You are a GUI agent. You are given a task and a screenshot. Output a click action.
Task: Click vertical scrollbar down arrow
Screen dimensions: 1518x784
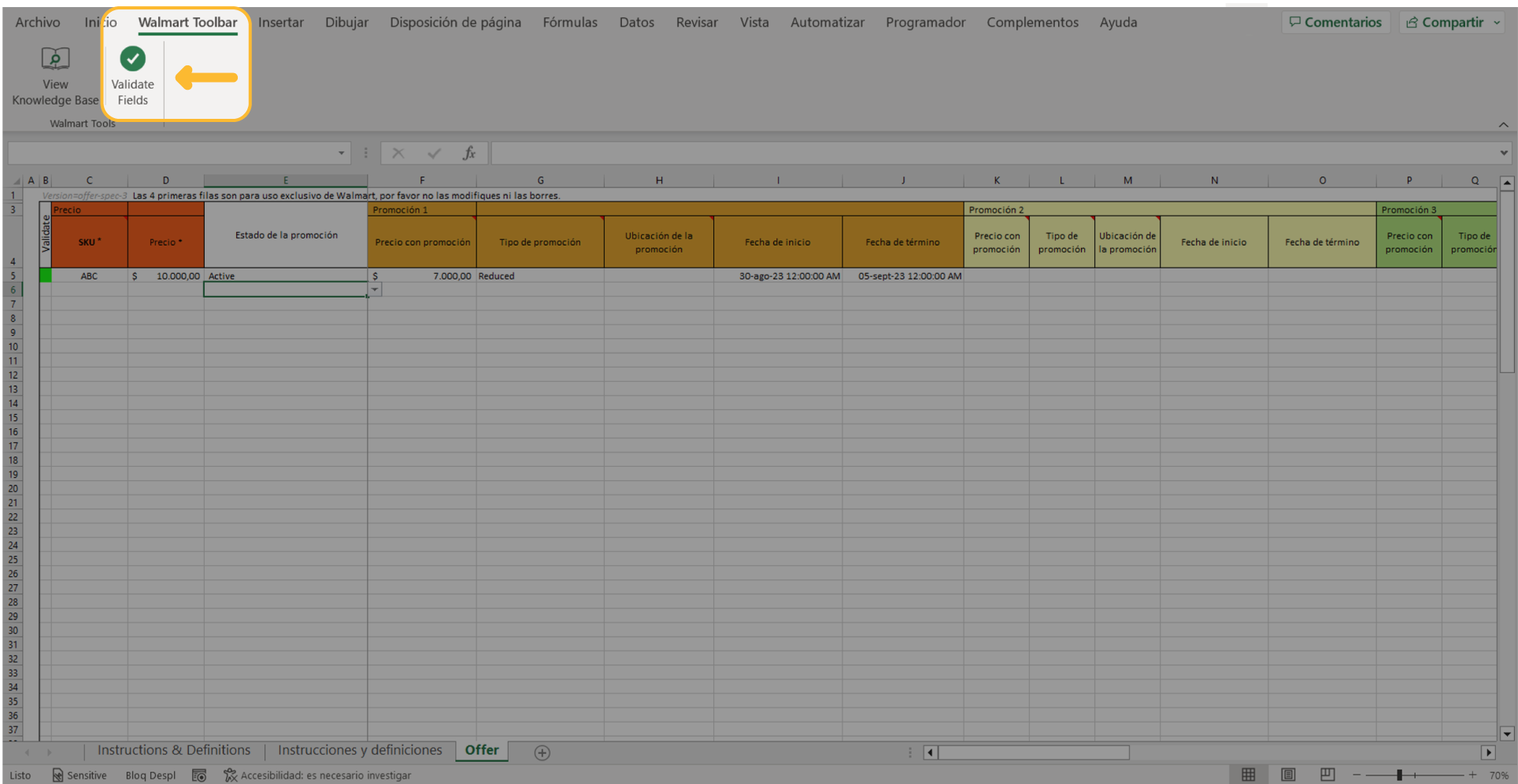(x=1507, y=734)
